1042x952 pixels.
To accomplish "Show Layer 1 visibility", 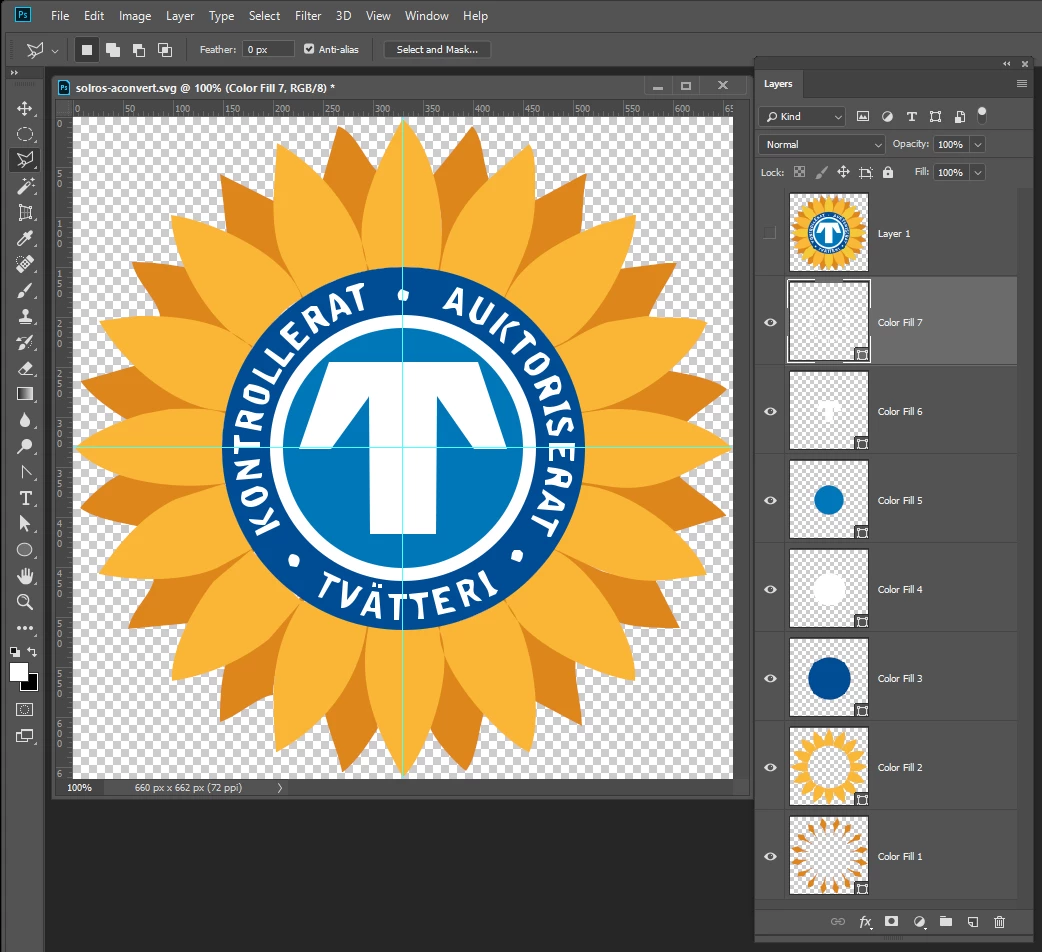I will [x=770, y=233].
